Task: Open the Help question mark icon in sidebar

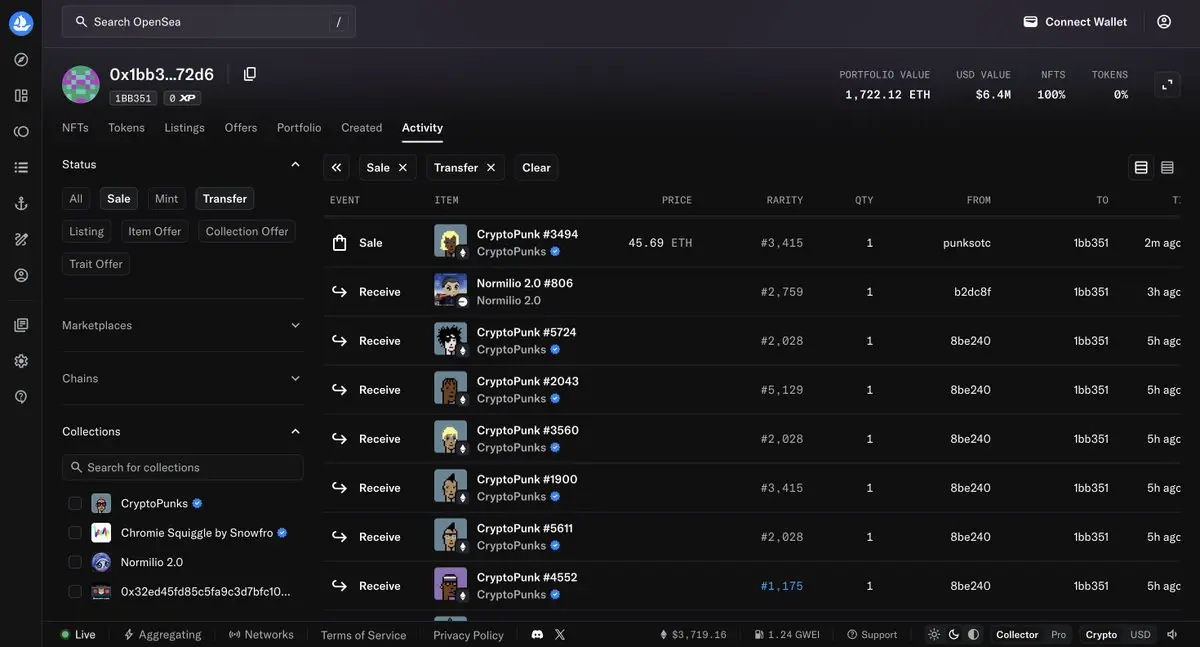Action: coord(21,397)
